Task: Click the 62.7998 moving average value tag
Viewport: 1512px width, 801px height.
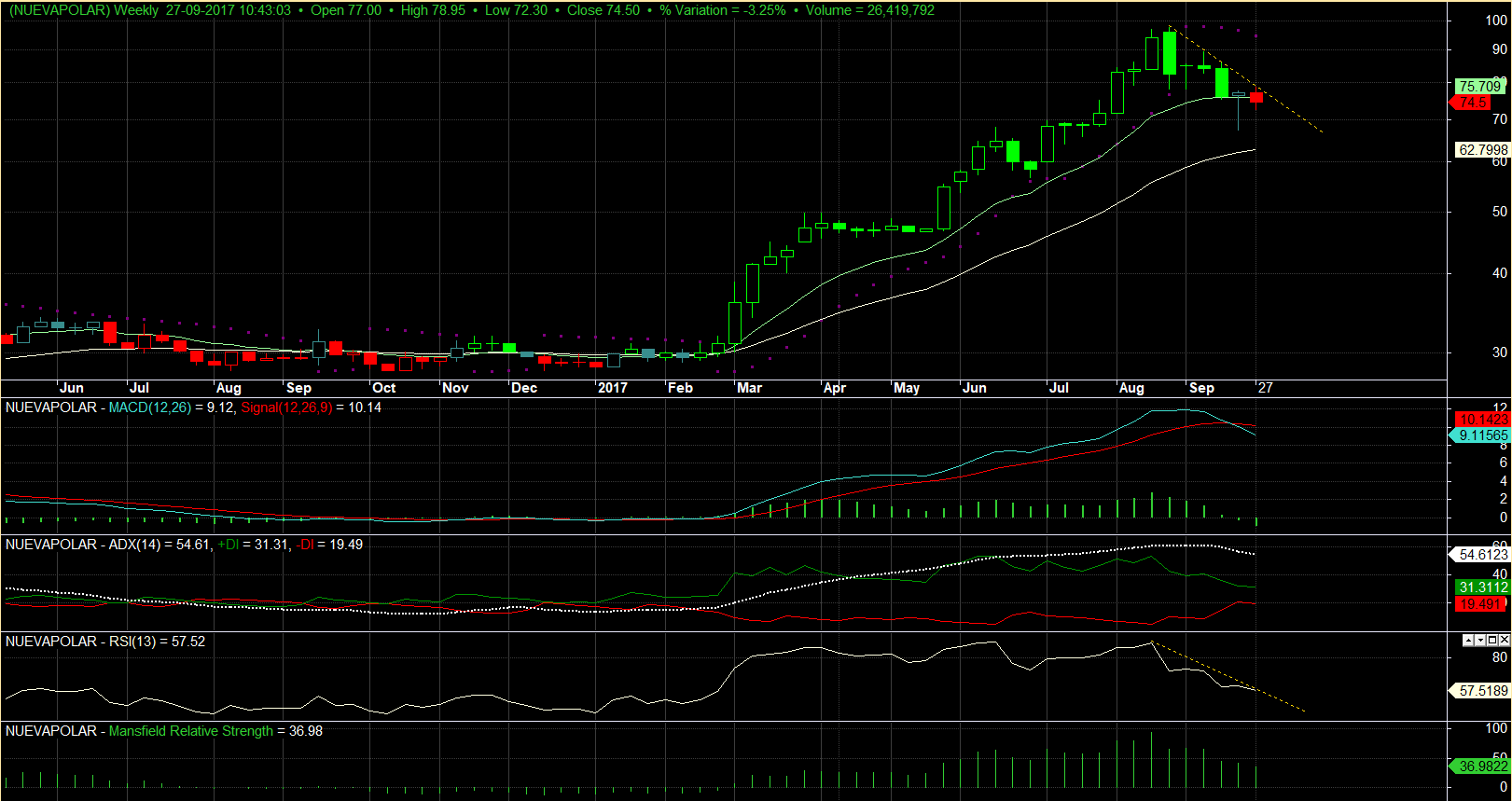Action: pyautogui.click(x=1483, y=149)
